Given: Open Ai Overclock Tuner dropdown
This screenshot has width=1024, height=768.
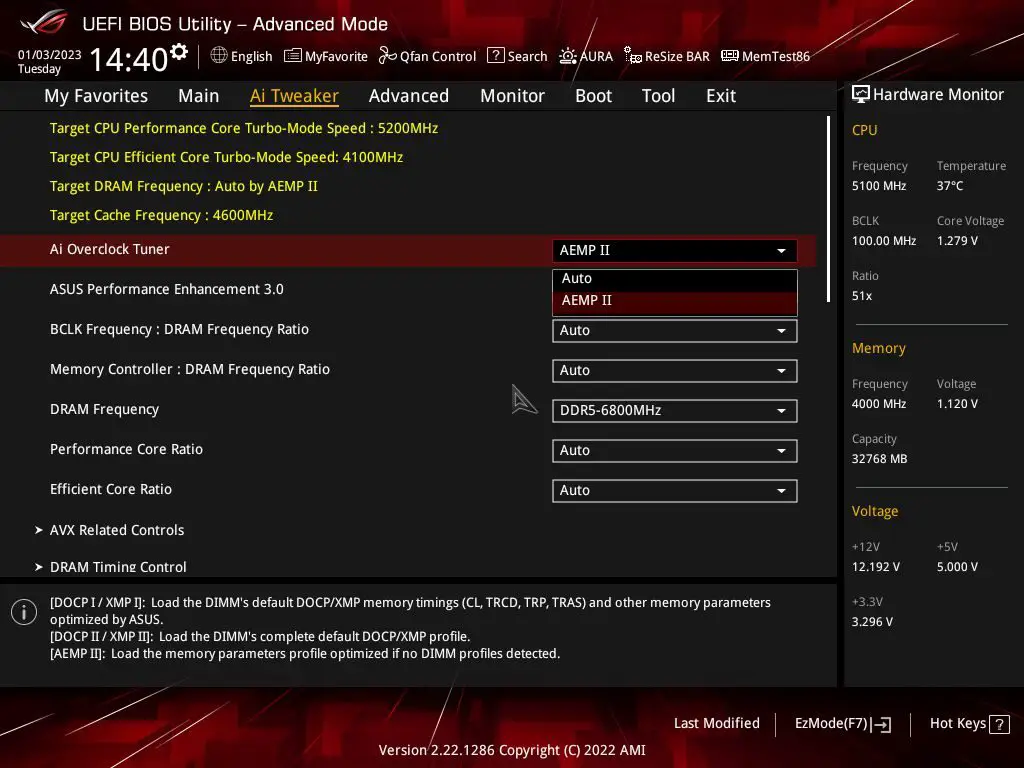Looking at the screenshot, I should 675,251.
